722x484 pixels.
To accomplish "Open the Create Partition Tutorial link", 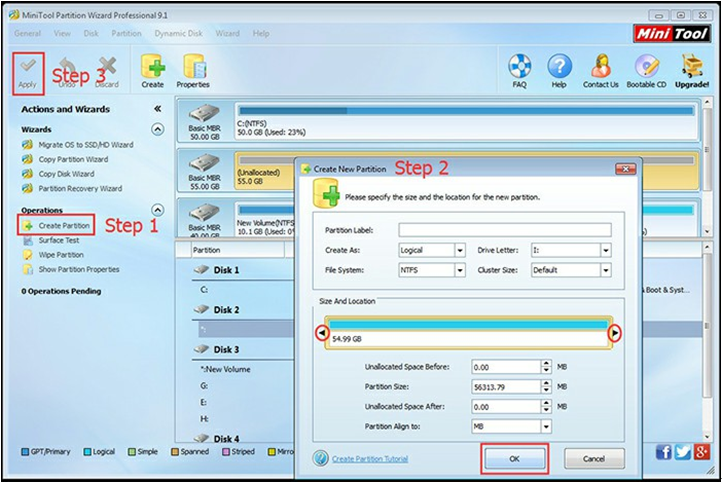I will point(370,459).
